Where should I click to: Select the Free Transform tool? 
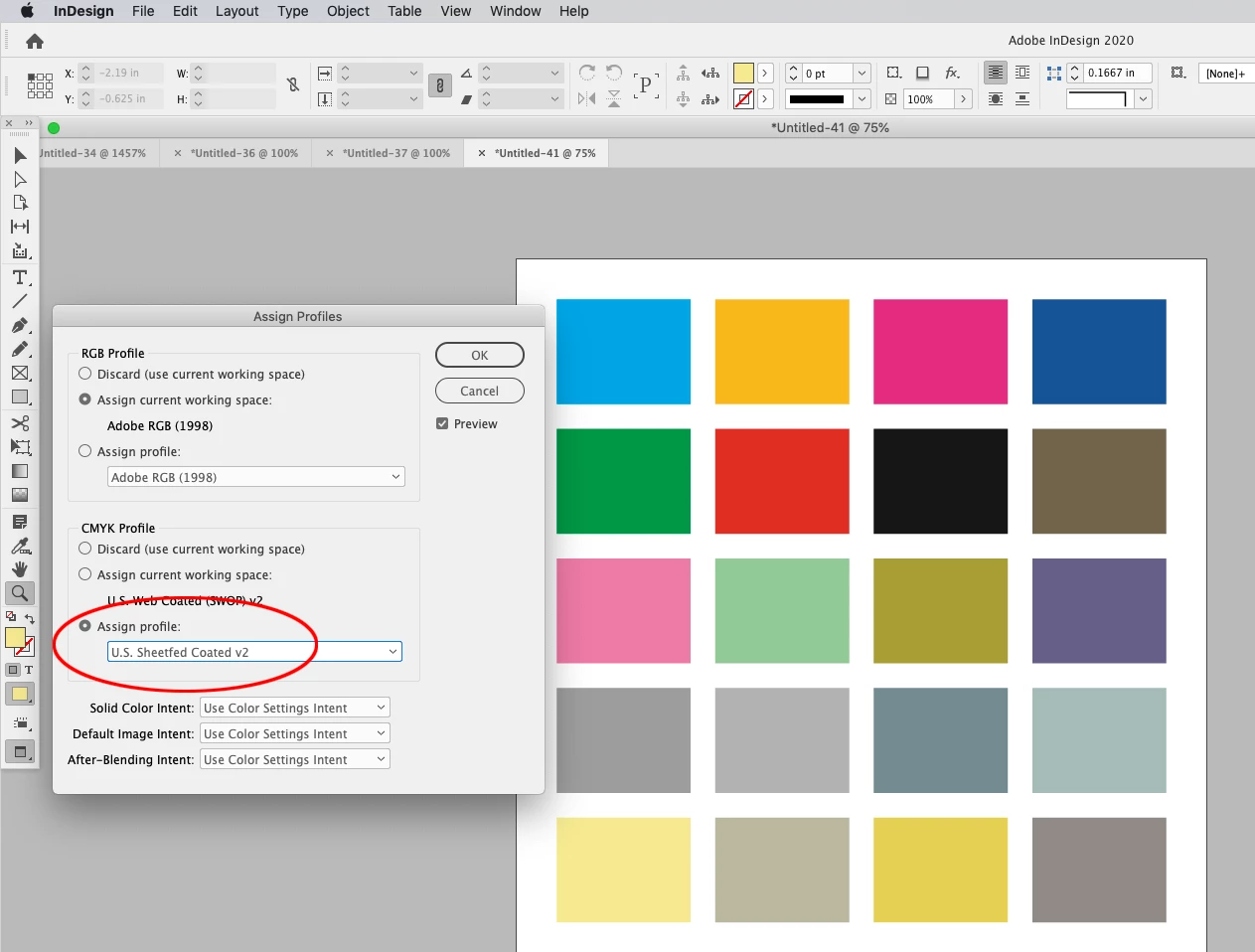tap(20, 447)
